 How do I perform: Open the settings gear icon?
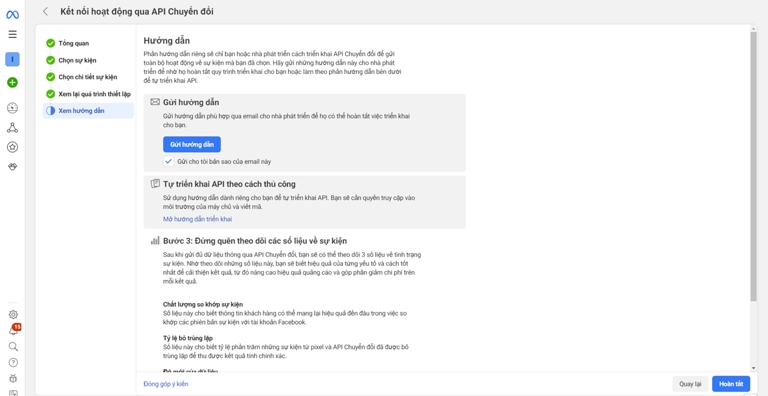click(13, 315)
